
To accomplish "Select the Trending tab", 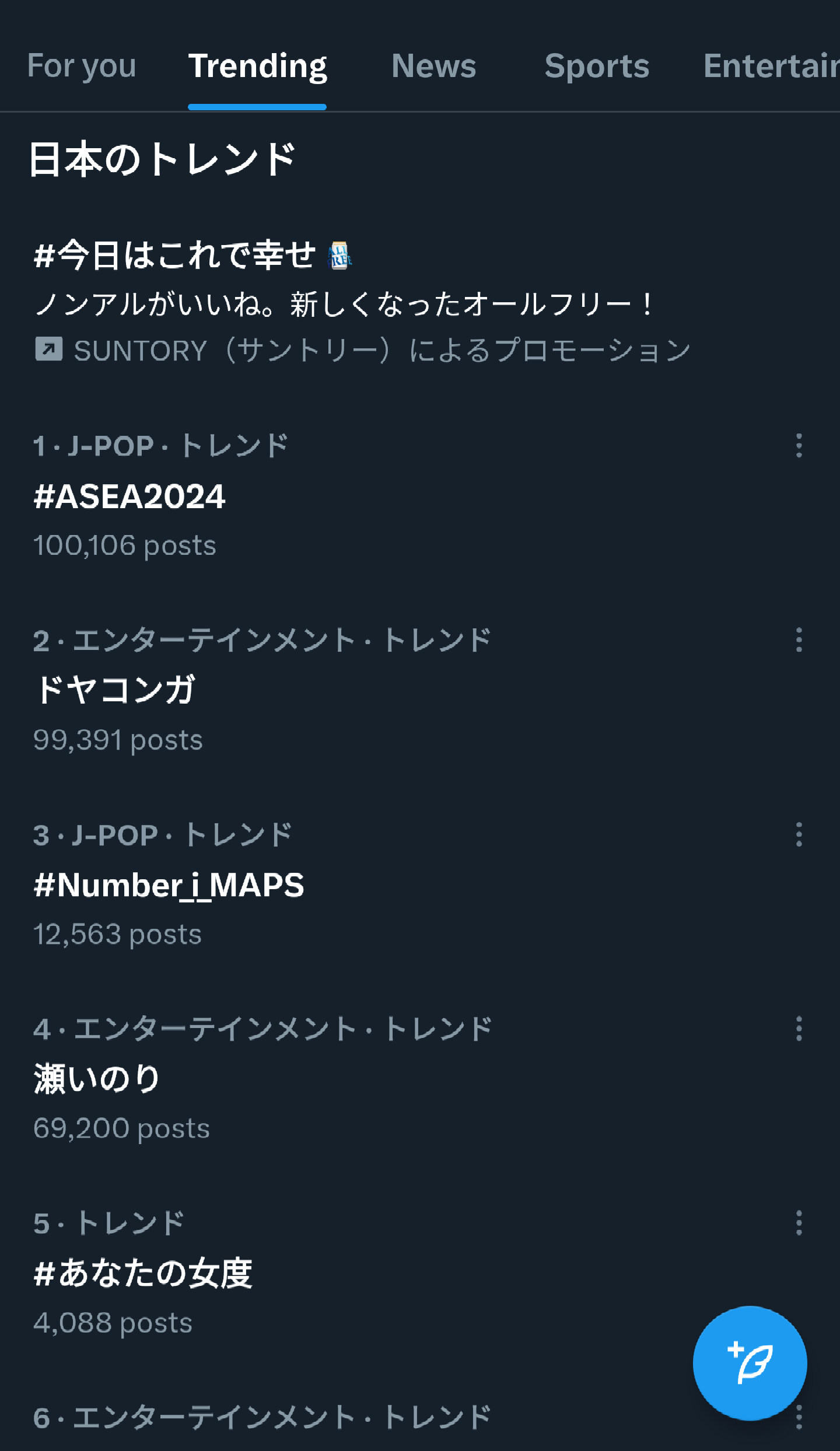I will pos(257,65).
